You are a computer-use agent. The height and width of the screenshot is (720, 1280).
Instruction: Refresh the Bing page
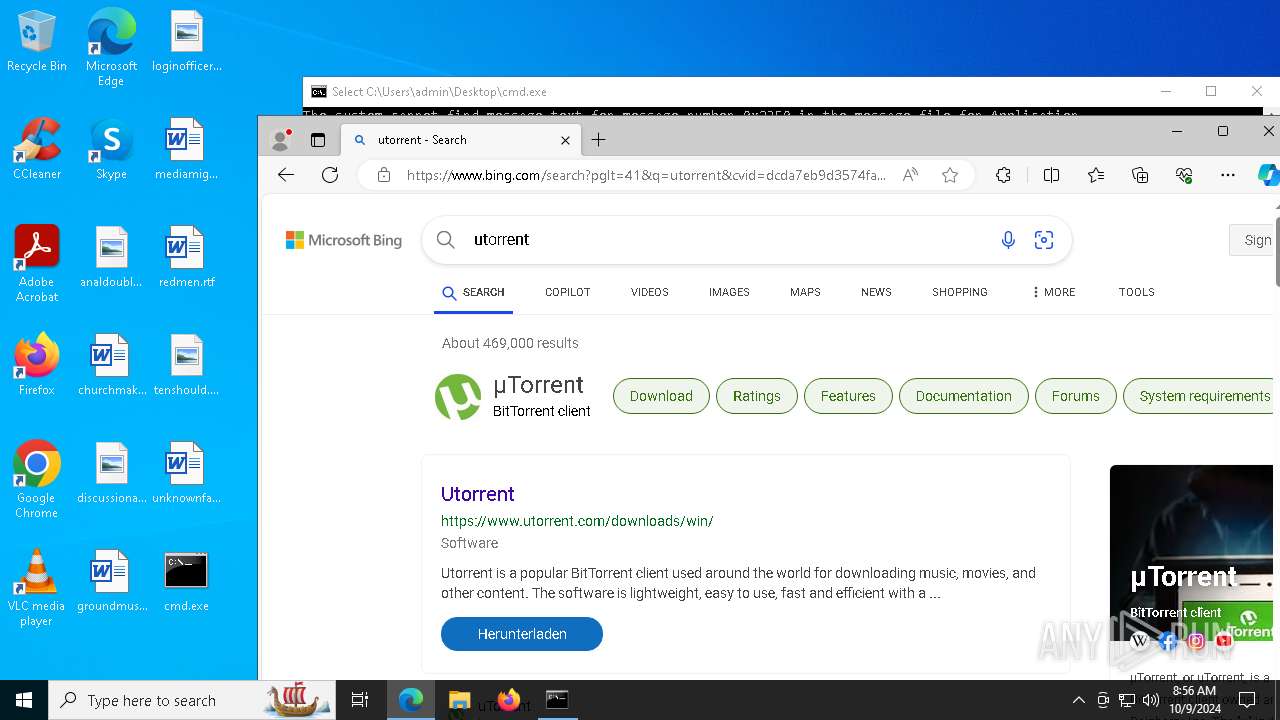[330, 175]
